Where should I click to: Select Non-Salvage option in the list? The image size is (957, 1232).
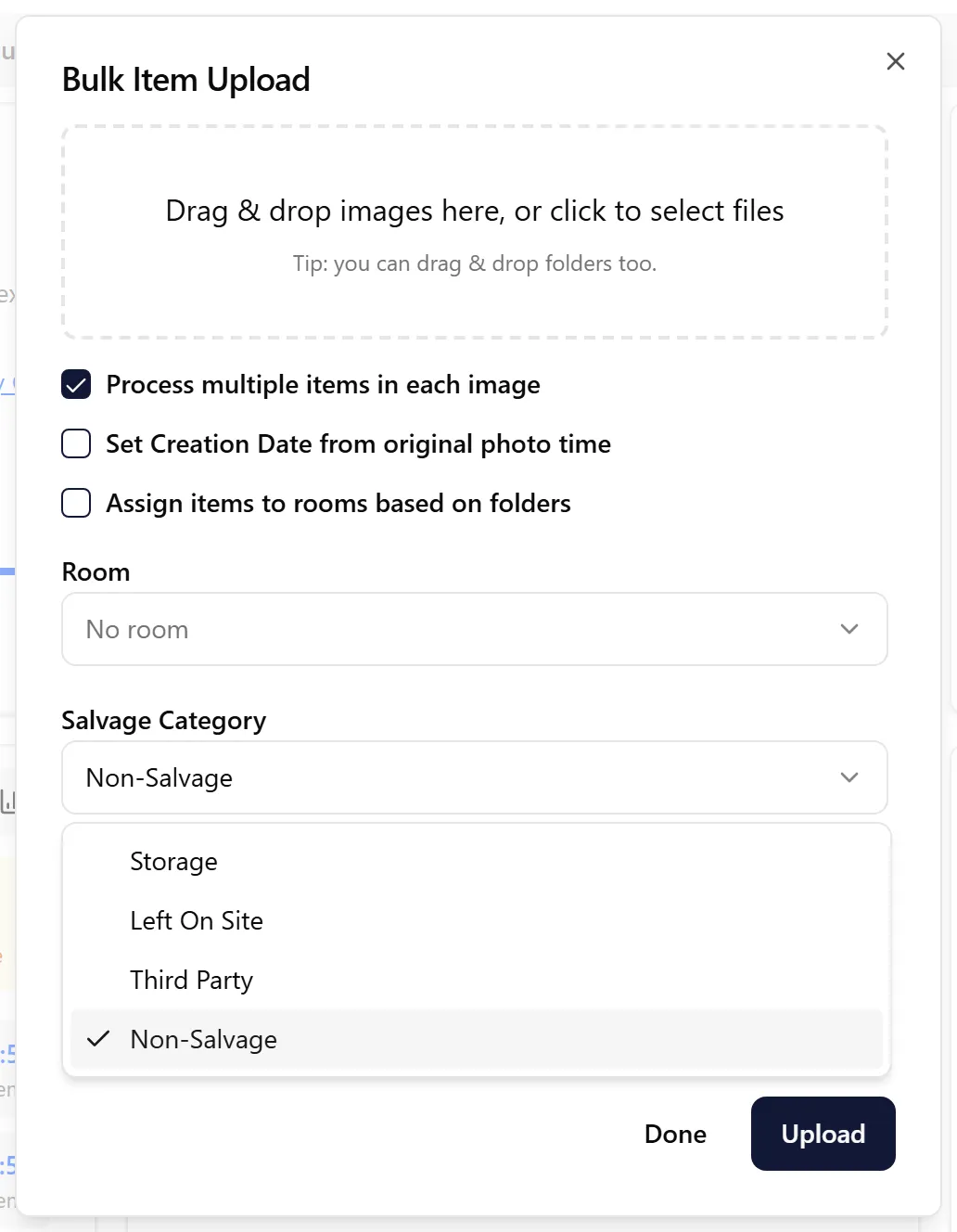477,1039
